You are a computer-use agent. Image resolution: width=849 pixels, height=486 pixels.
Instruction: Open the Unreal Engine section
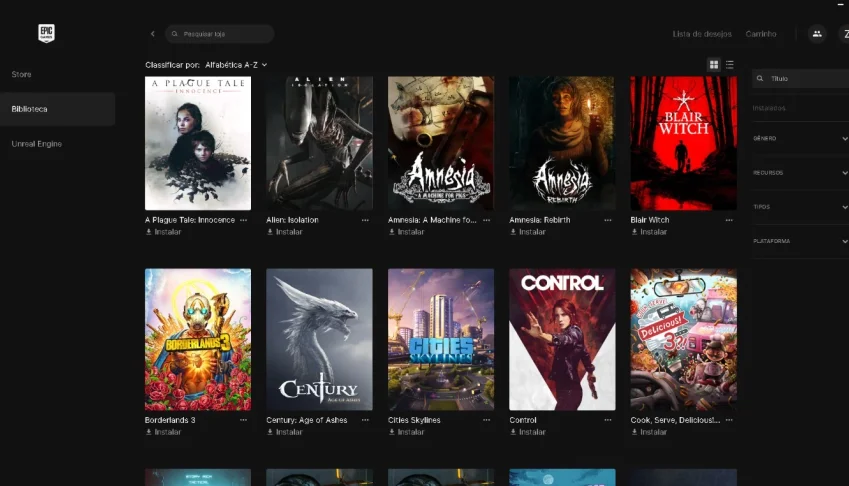point(36,144)
